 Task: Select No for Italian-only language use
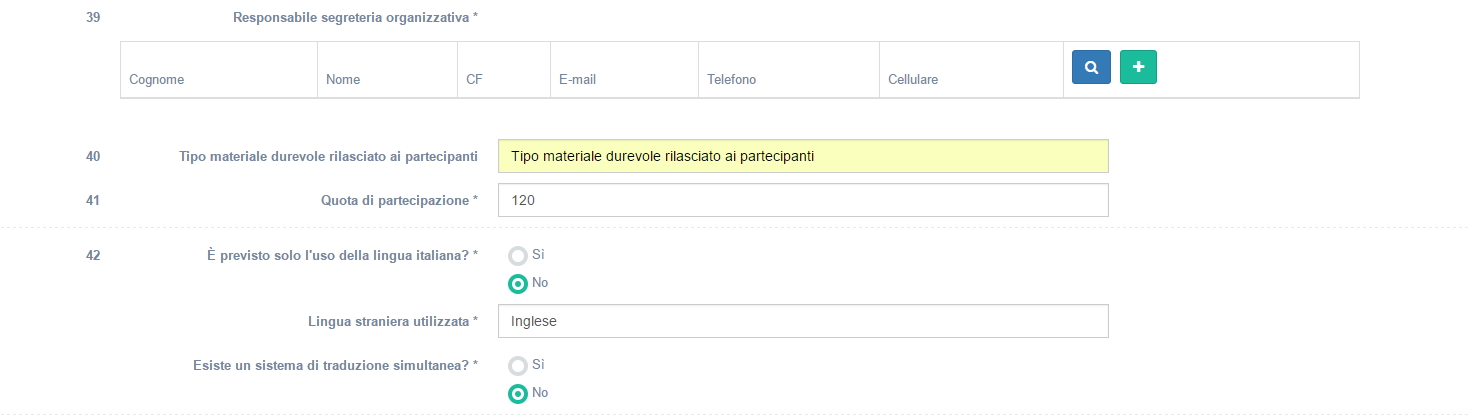point(518,284)
